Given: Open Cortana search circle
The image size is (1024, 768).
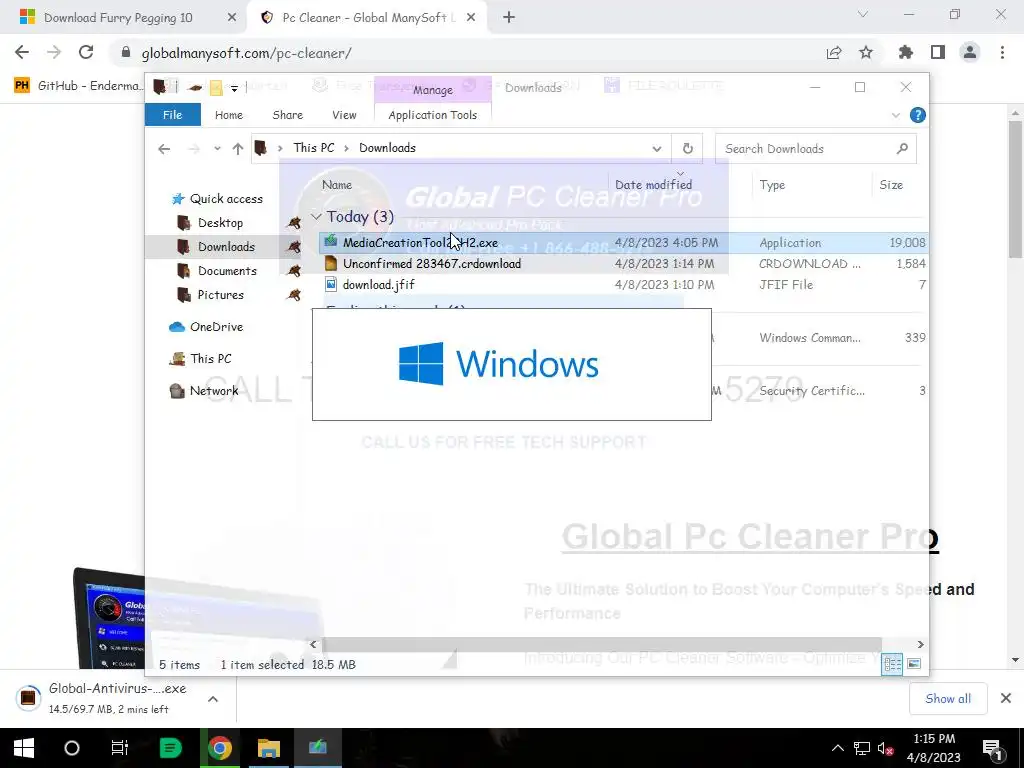Looking at the screenshot, I should pyautogui.click(x=72, y=748).
